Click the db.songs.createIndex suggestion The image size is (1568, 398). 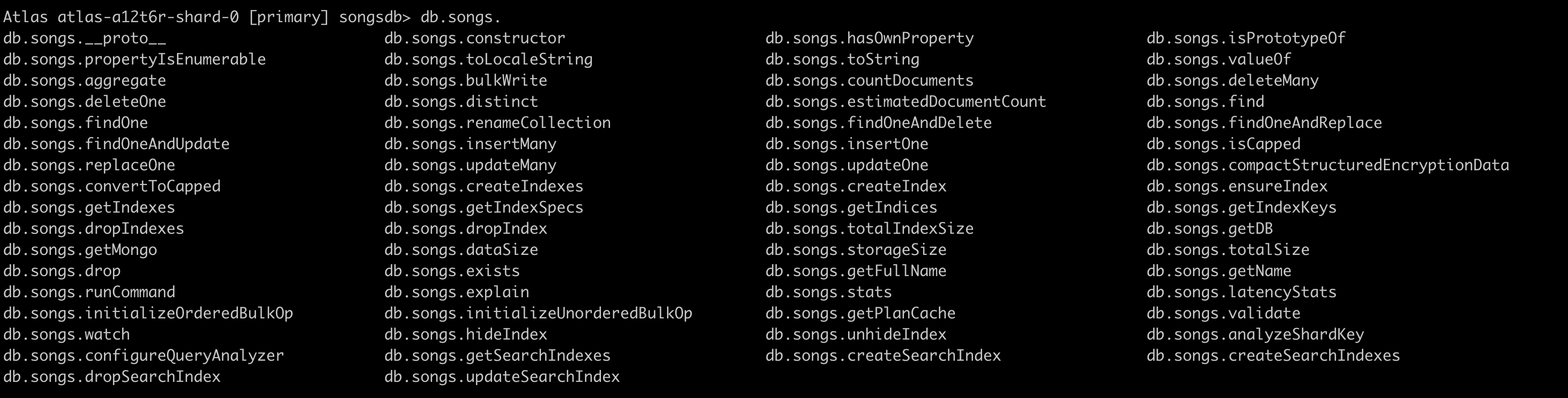tap(856, 186)
